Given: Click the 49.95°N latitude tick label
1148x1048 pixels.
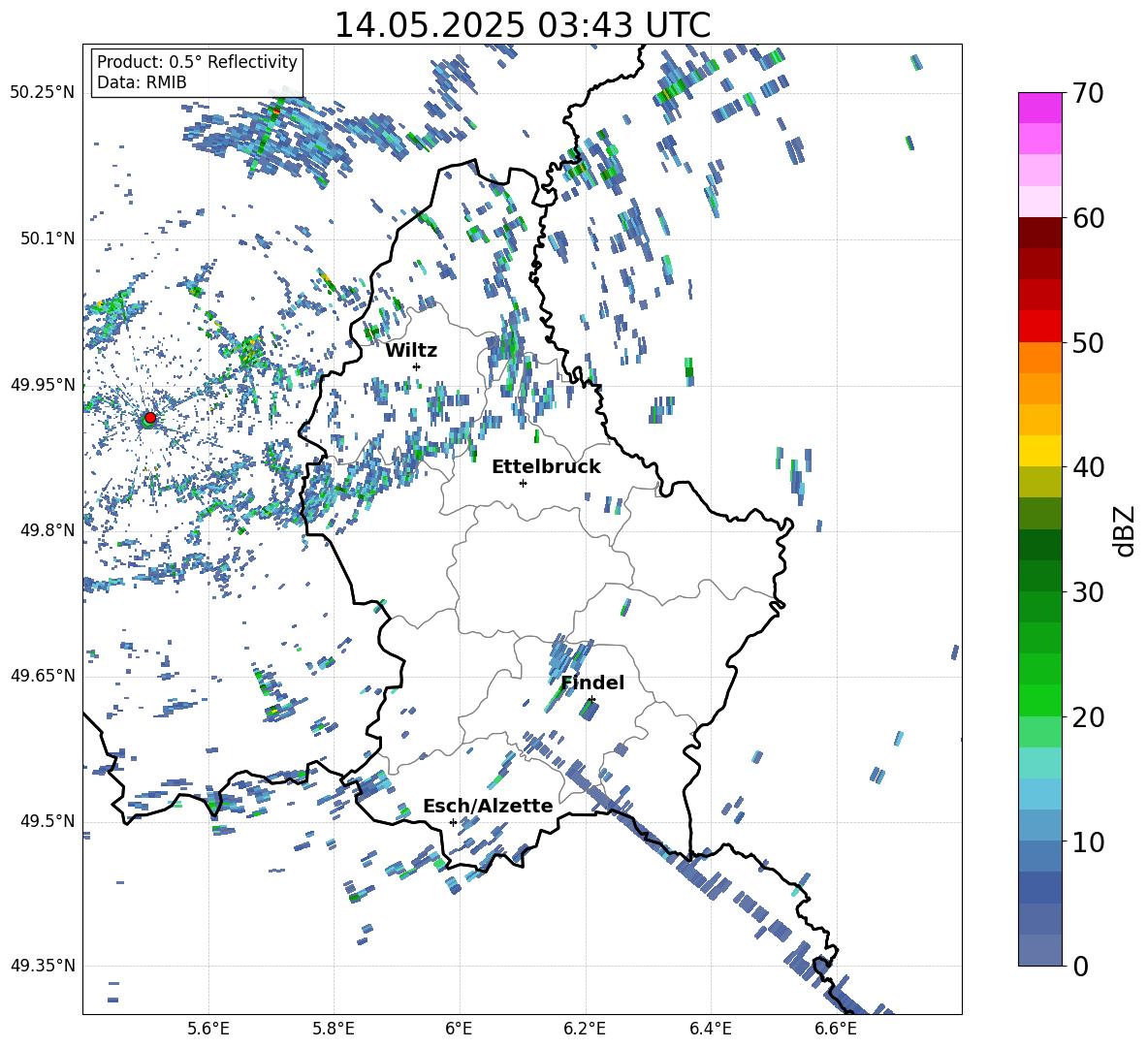Looking at the screenshot, I should coord(43,384).
